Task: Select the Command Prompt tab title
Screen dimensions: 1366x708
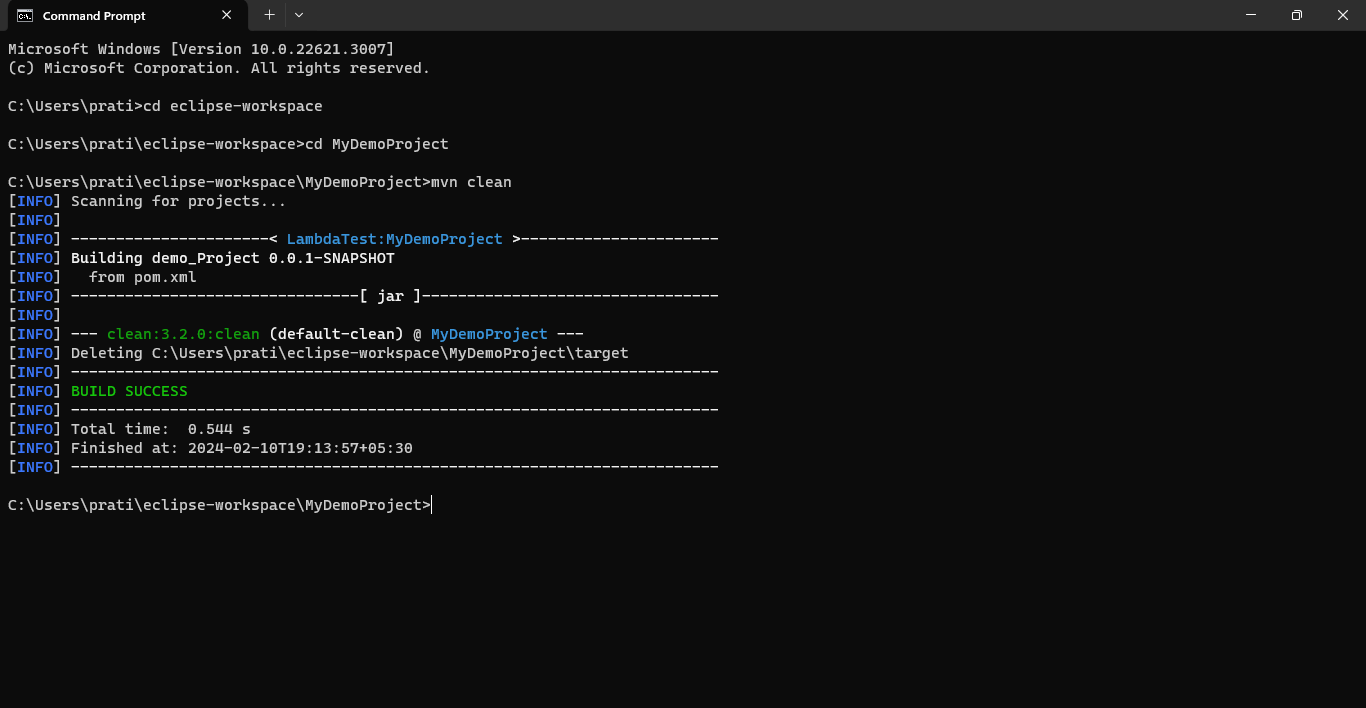Action: point(94,16)
